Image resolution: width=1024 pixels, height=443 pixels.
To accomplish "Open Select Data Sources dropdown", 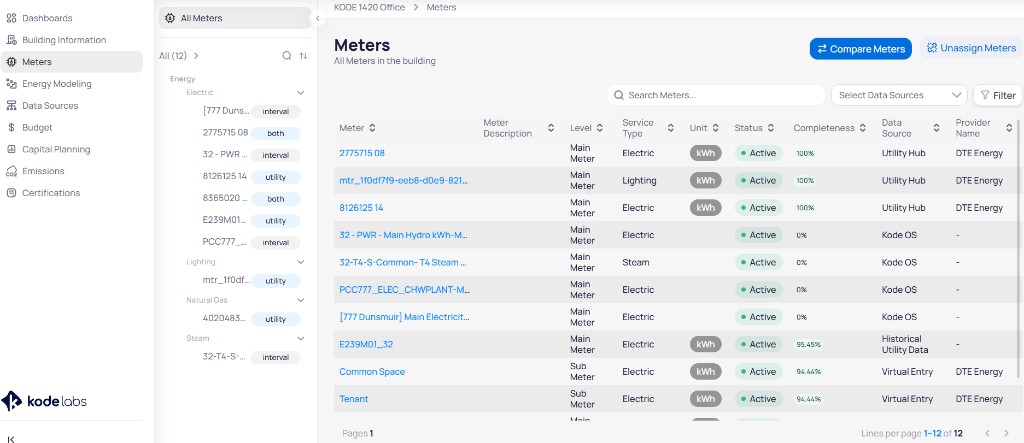I will click(899, 95).
